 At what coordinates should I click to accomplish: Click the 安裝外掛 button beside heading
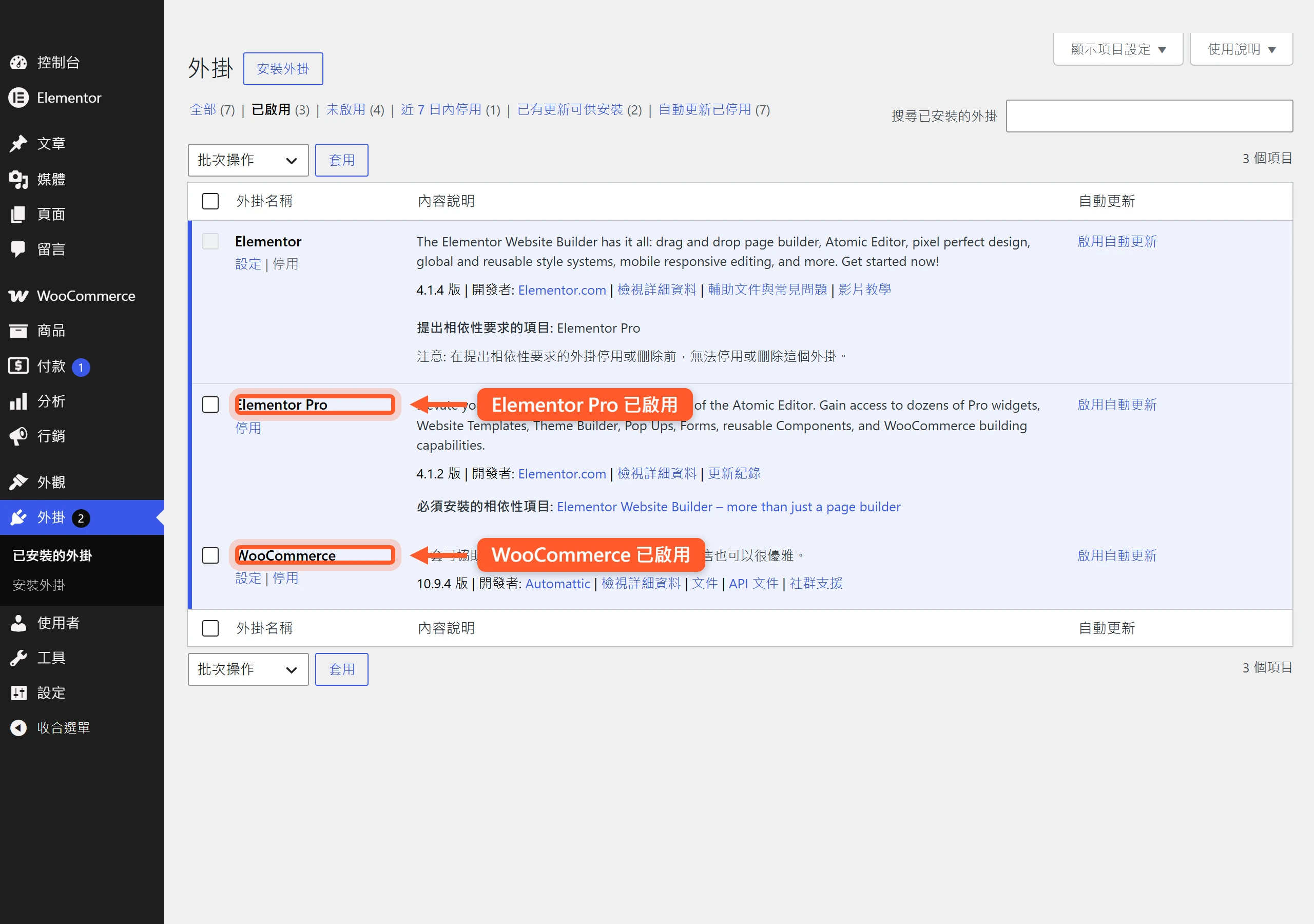pyautogui.click(x=283, y=69)
